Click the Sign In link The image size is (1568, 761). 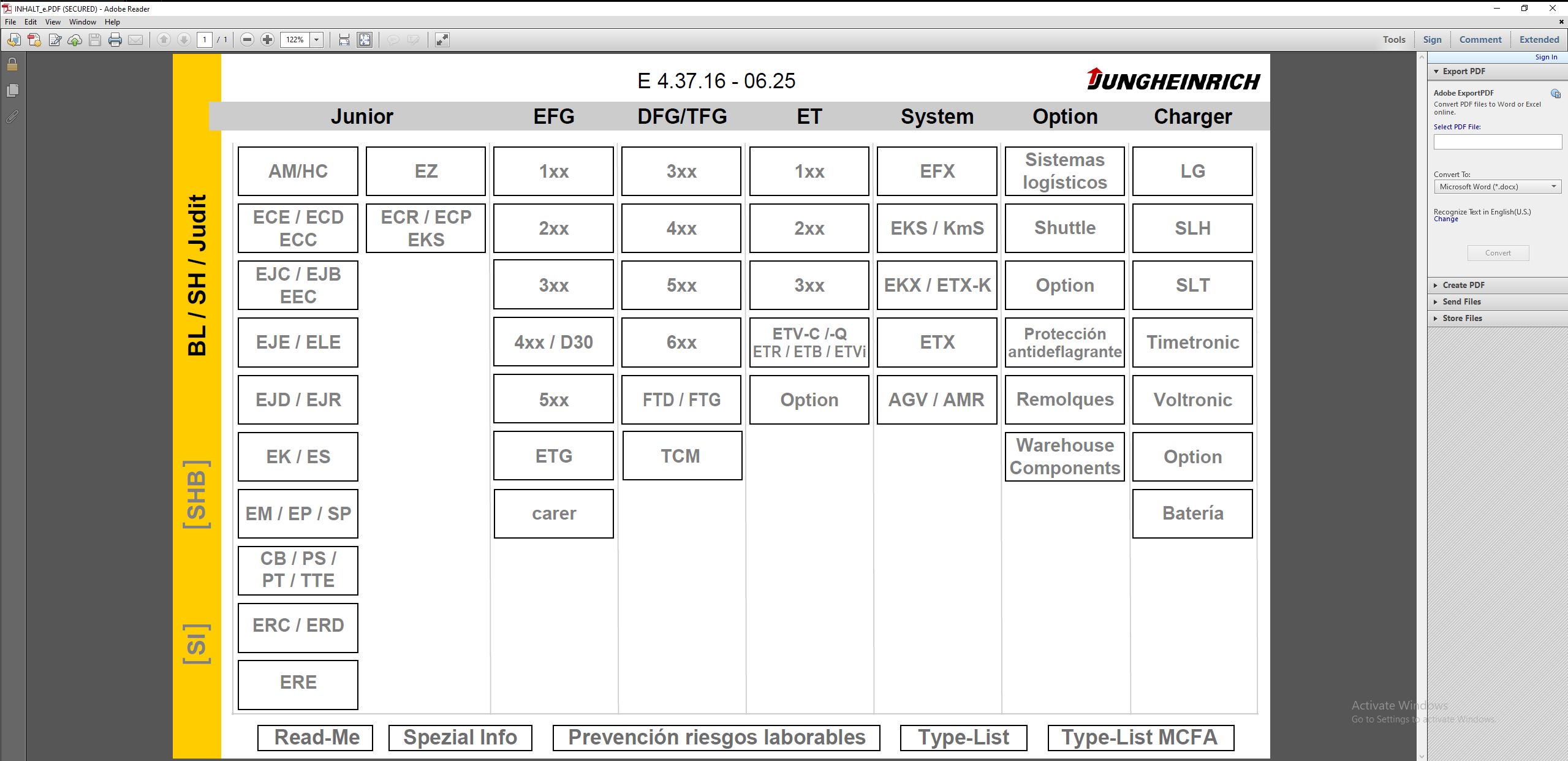1545,57
